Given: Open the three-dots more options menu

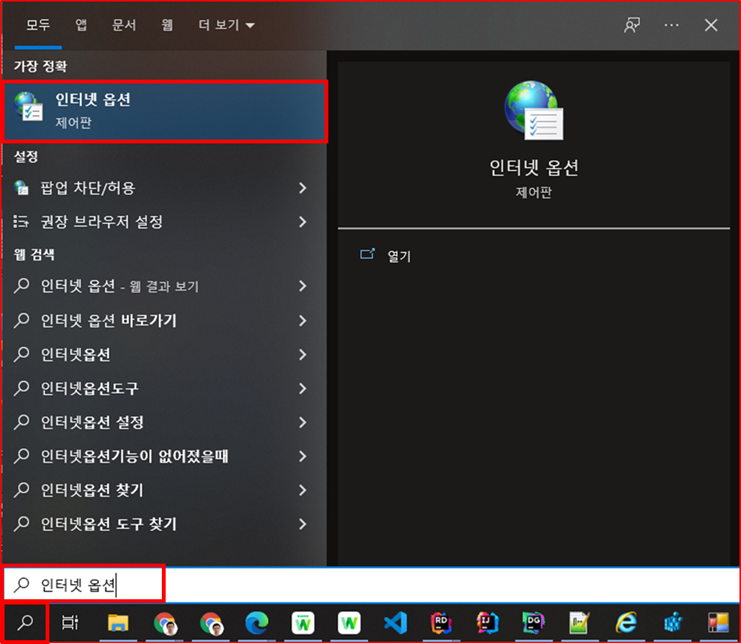Looking at the screenshot, I should click(671, 25).
